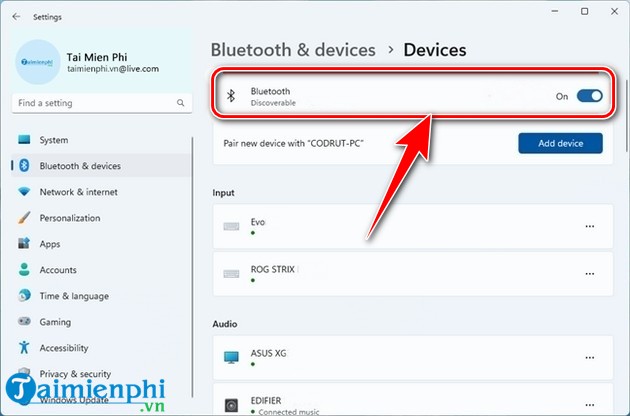
Task: Click the taimienphi.vn@live.com account email
Action: click(x=113, y=69)
